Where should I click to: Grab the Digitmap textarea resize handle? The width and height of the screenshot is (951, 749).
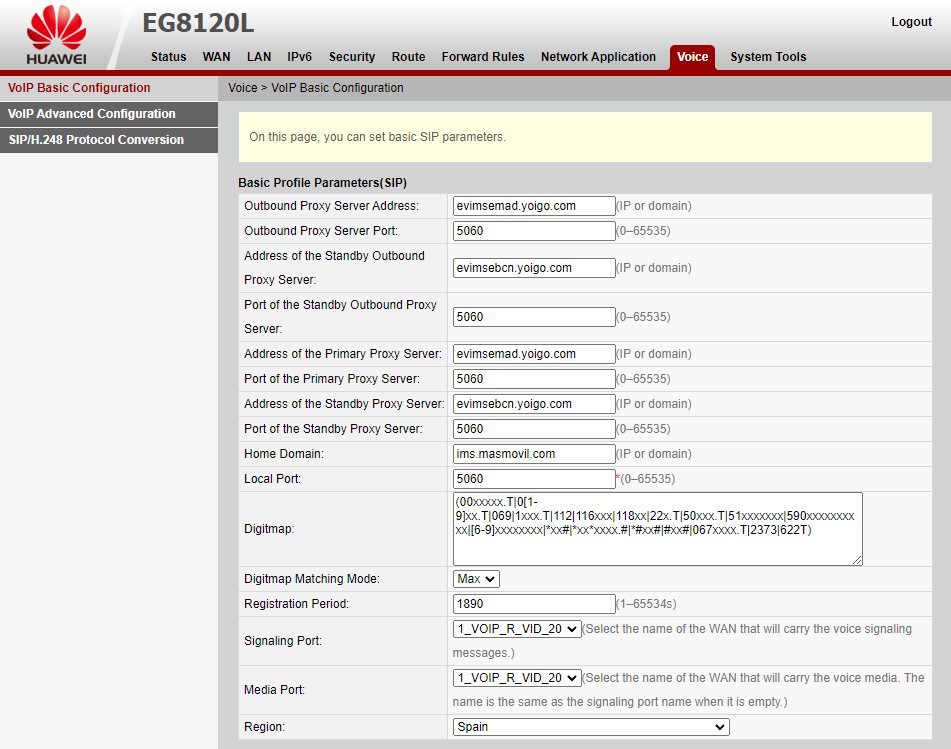(857, 560)
